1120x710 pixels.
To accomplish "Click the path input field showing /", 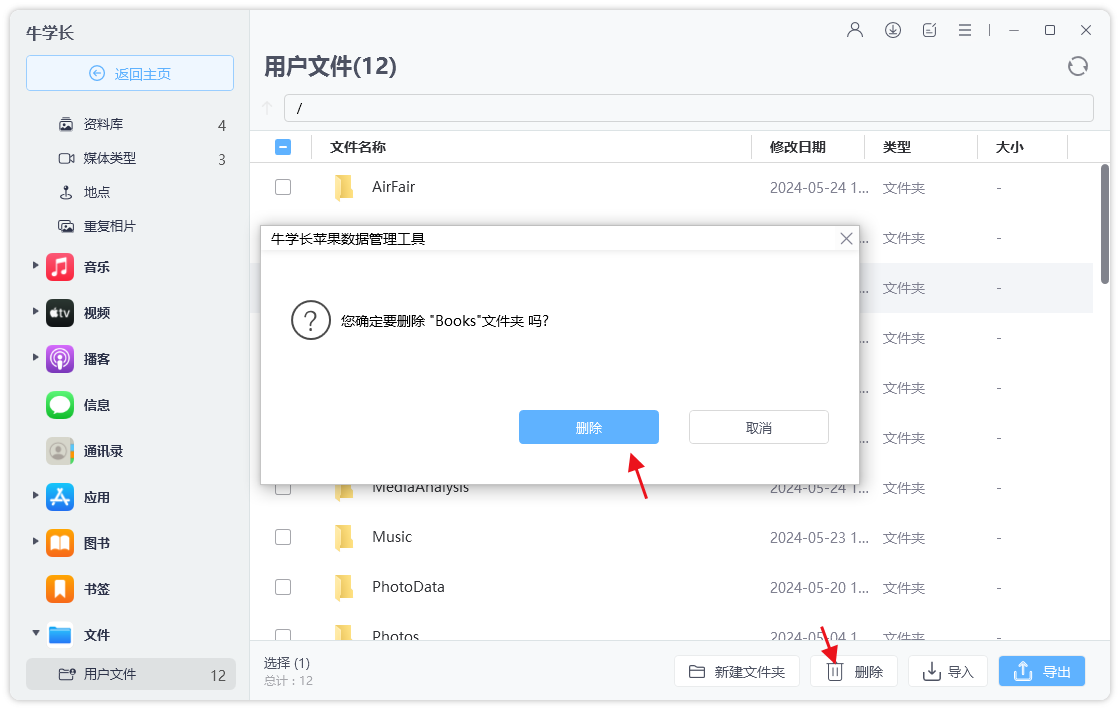I will (x=690, y=108).
